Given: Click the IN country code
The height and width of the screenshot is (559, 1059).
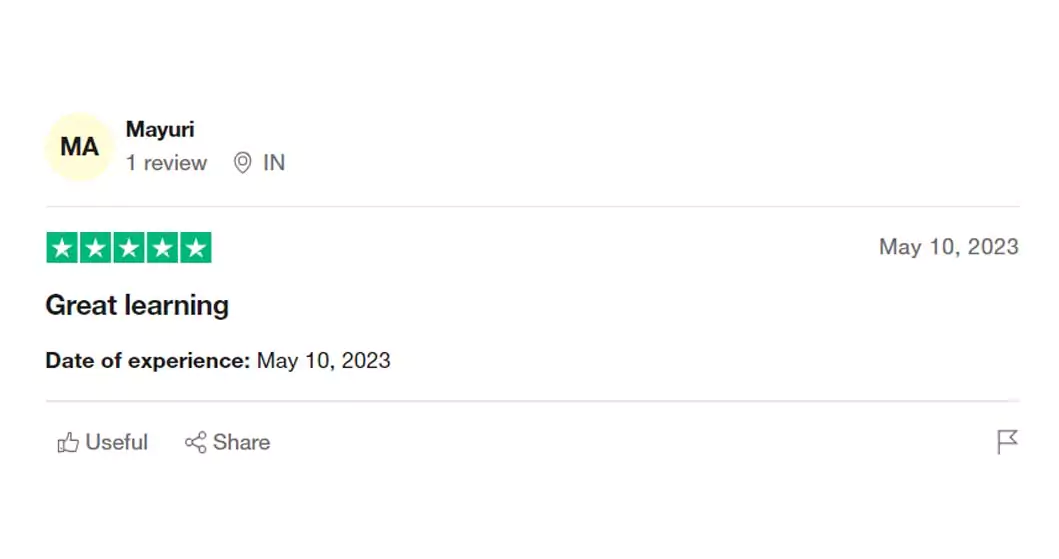Looking at the screenshot, I should (274, 163).
